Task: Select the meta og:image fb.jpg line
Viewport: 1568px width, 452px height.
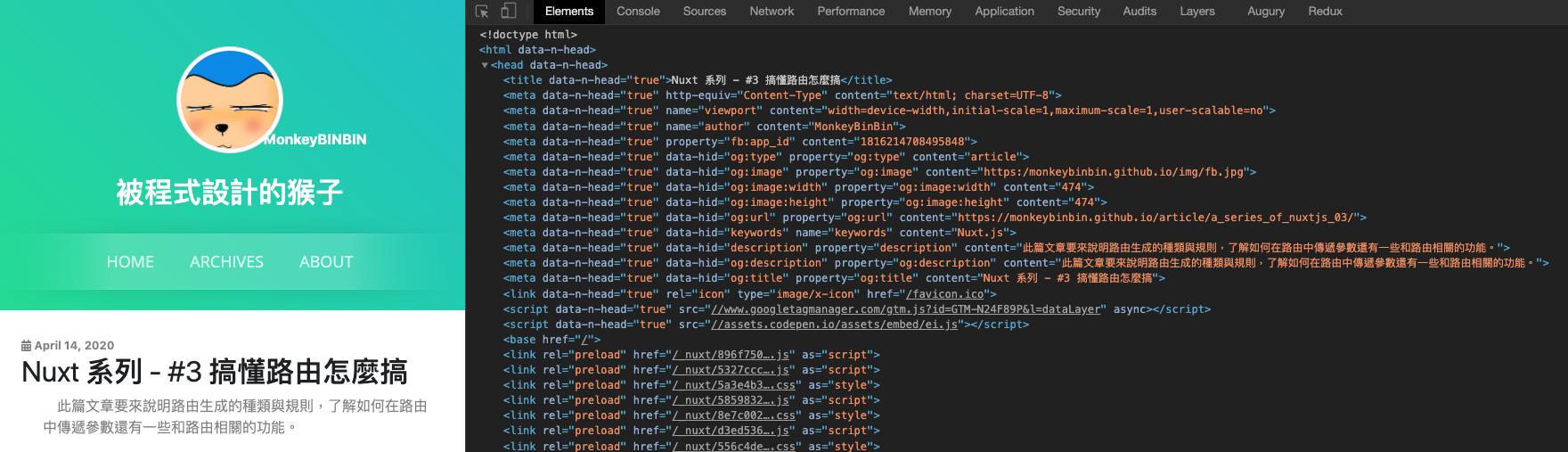Action: [x=880, y=171]
